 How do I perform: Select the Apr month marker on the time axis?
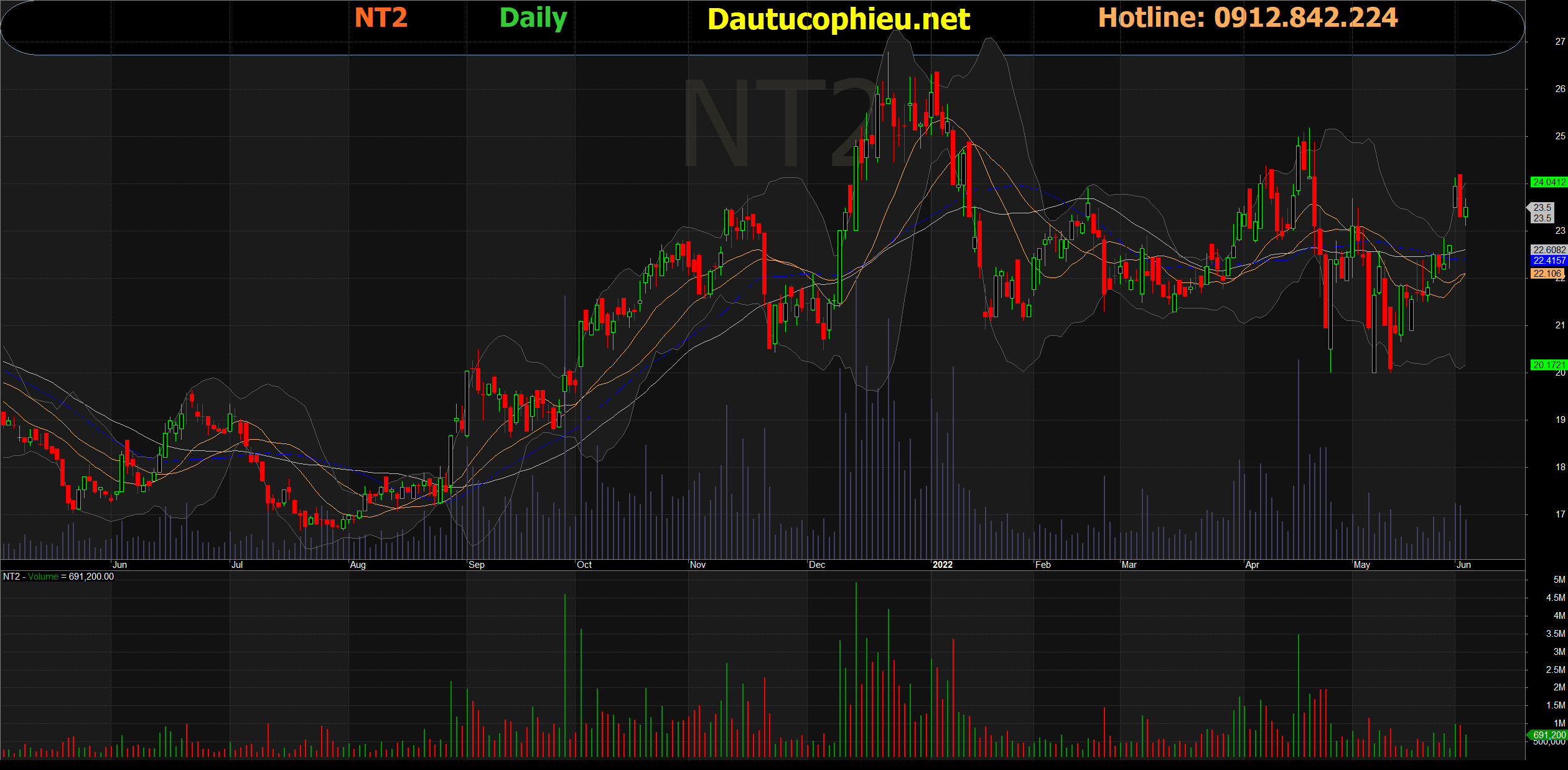click(x=1253, y=565)
